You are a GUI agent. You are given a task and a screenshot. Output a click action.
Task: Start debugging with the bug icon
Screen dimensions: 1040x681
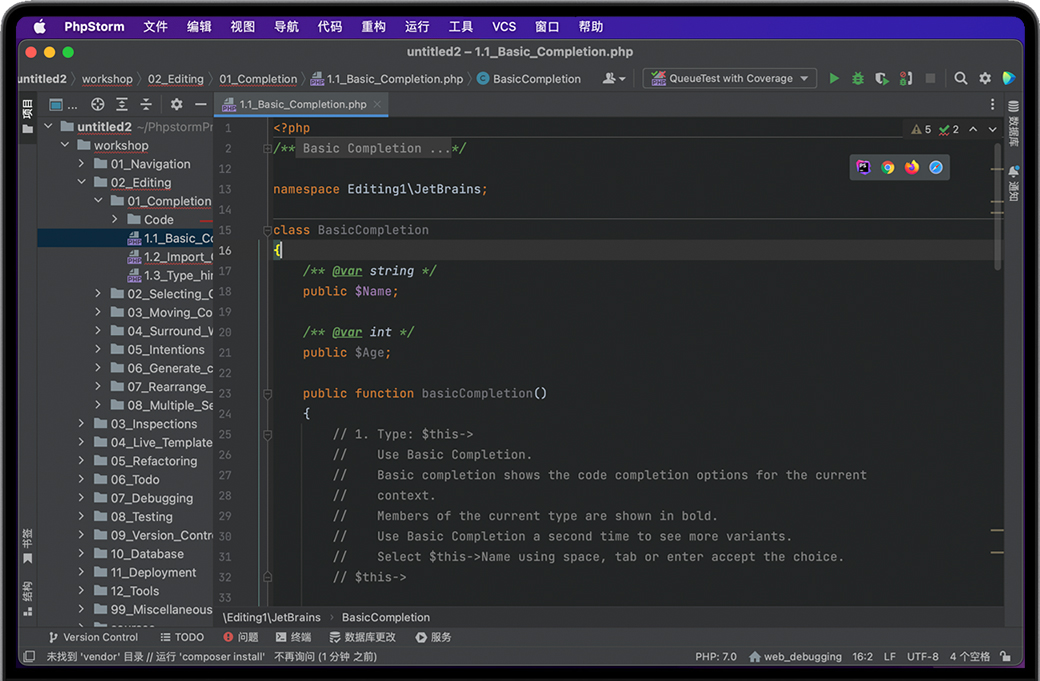click(x=858, y=78)
